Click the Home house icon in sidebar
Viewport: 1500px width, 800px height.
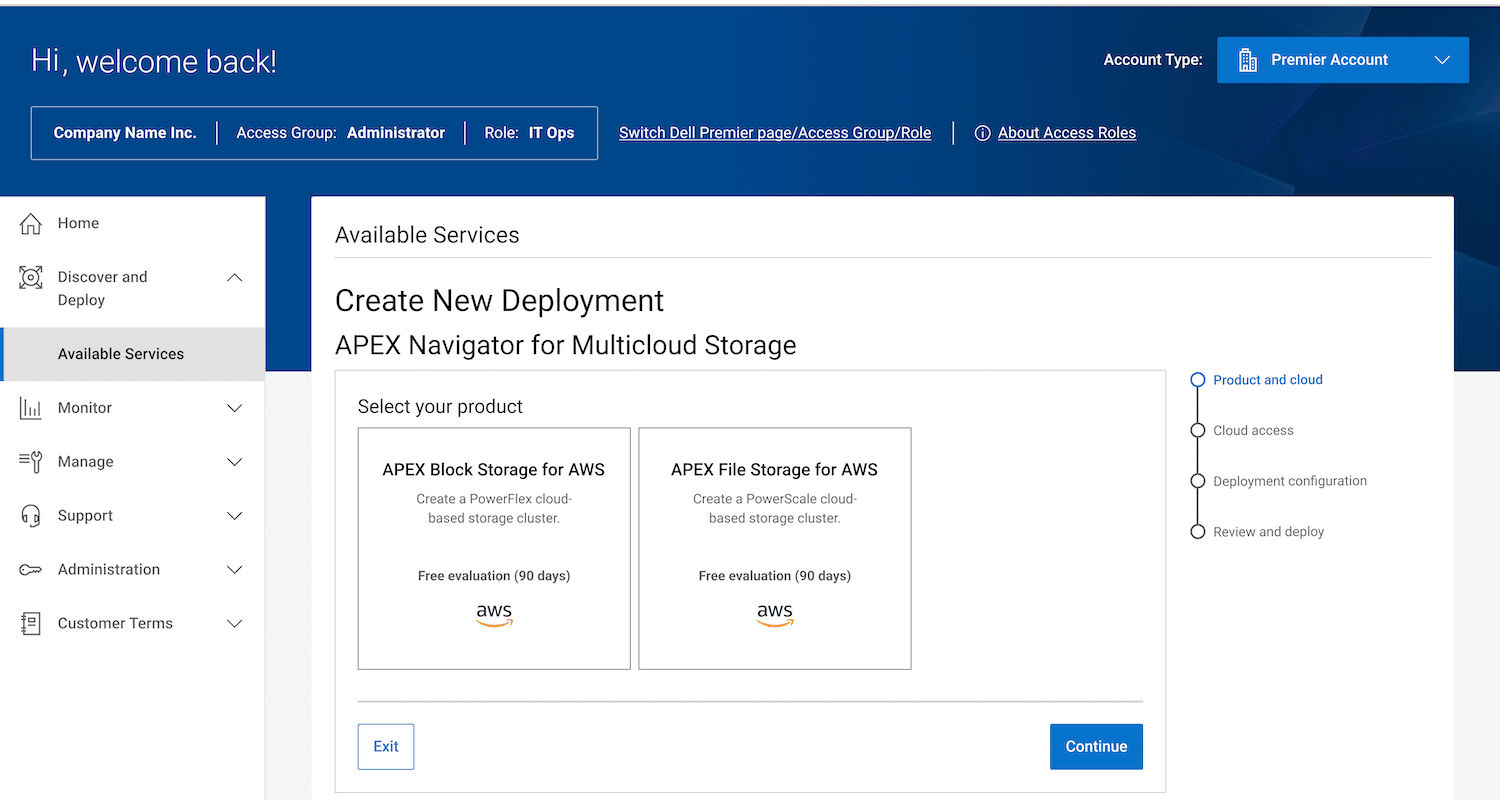point(31,224)
